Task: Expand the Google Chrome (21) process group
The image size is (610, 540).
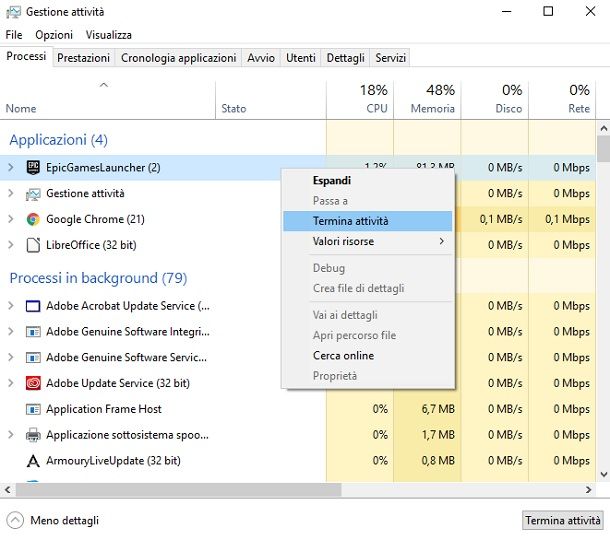Action: click(x=11, y=219)
